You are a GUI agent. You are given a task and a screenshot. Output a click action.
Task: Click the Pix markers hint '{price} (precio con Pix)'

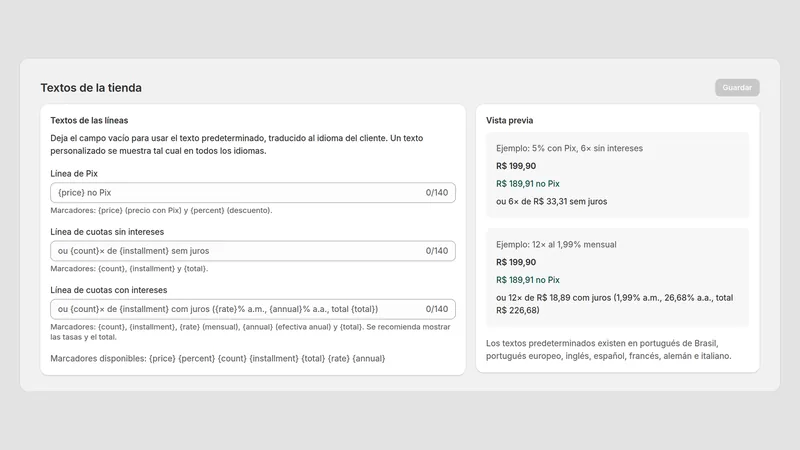[161, 210]
